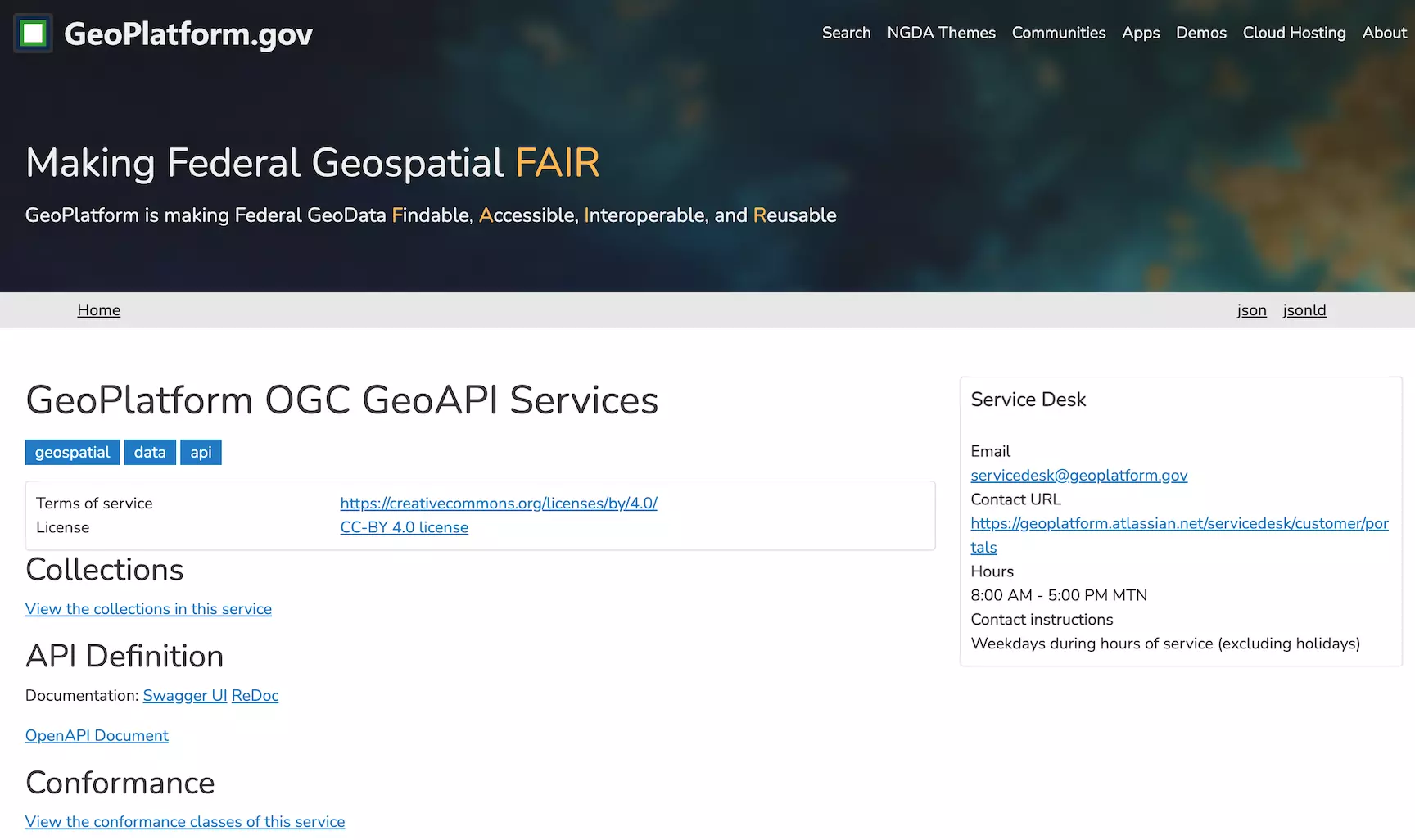Image resolution: width=1415 pixels, height=840 pixels.
Task: Open the Search menu item
Action: (847, 33)
